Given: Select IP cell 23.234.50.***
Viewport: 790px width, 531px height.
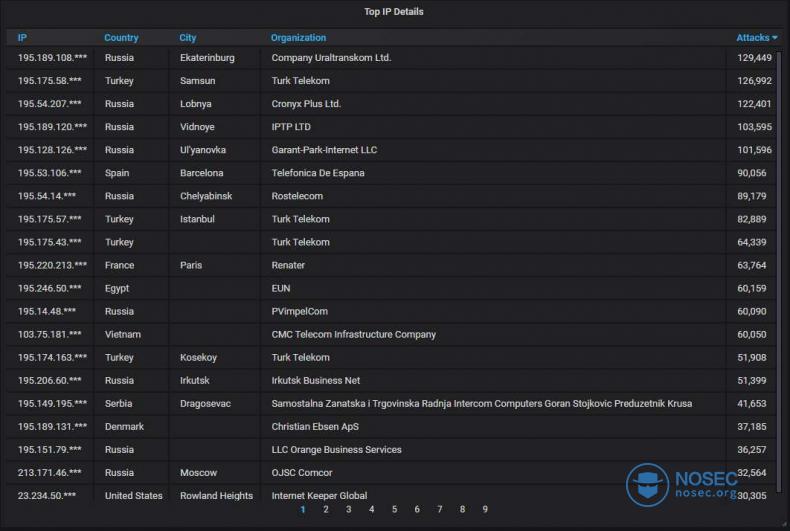Looking at the screenshot, I should click(x=47, y=496).
